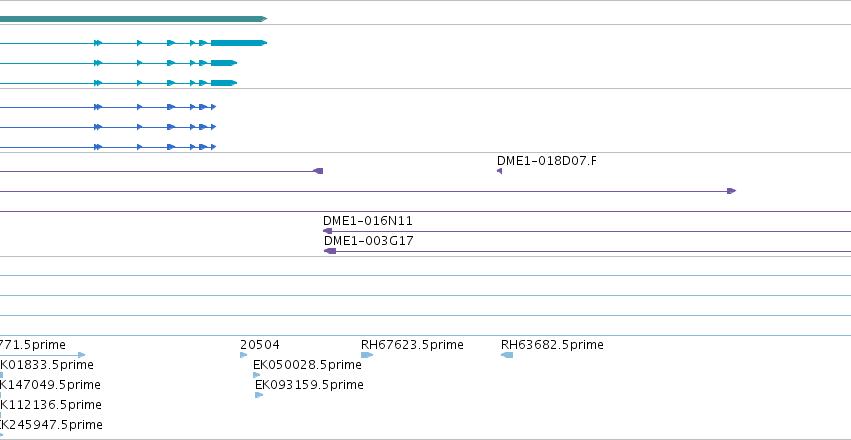The width and height of the screenshot is (851, 440).
Task: Click the RH63682.5prime reverse arrow glyph
Action: click(507, 355)
